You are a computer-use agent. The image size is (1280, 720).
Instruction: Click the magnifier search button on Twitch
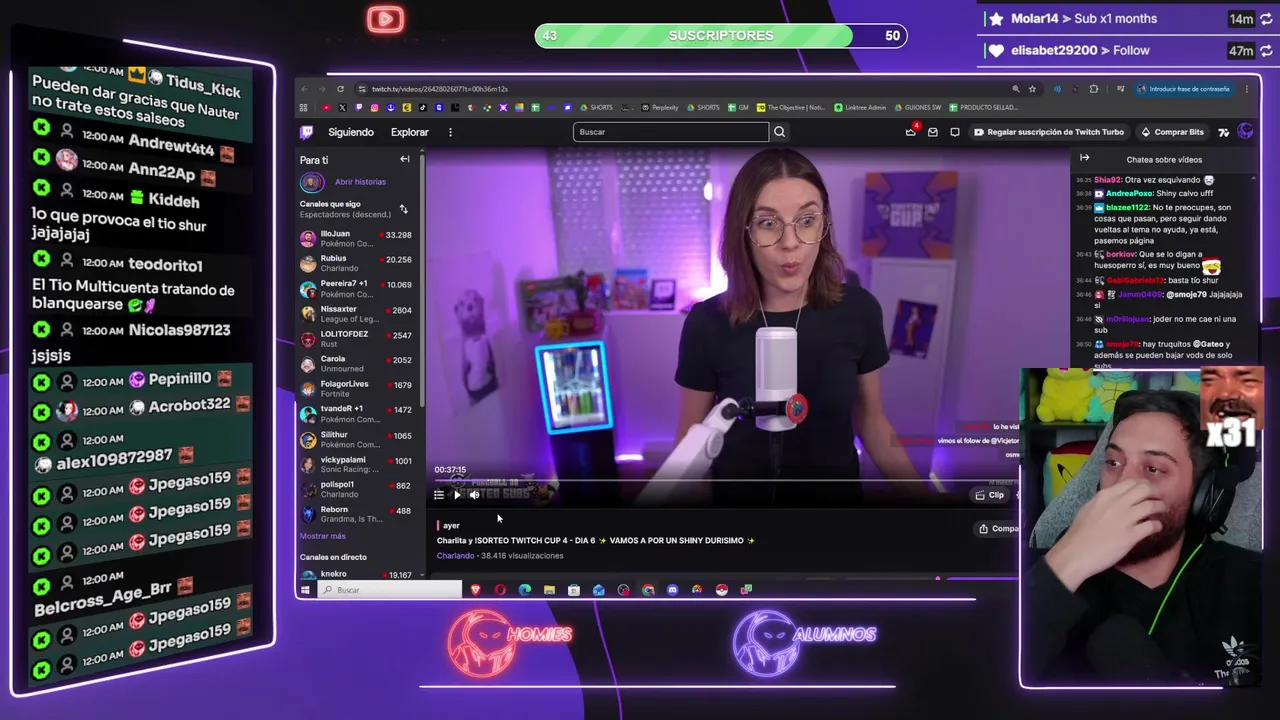click(x=779, y=132)
